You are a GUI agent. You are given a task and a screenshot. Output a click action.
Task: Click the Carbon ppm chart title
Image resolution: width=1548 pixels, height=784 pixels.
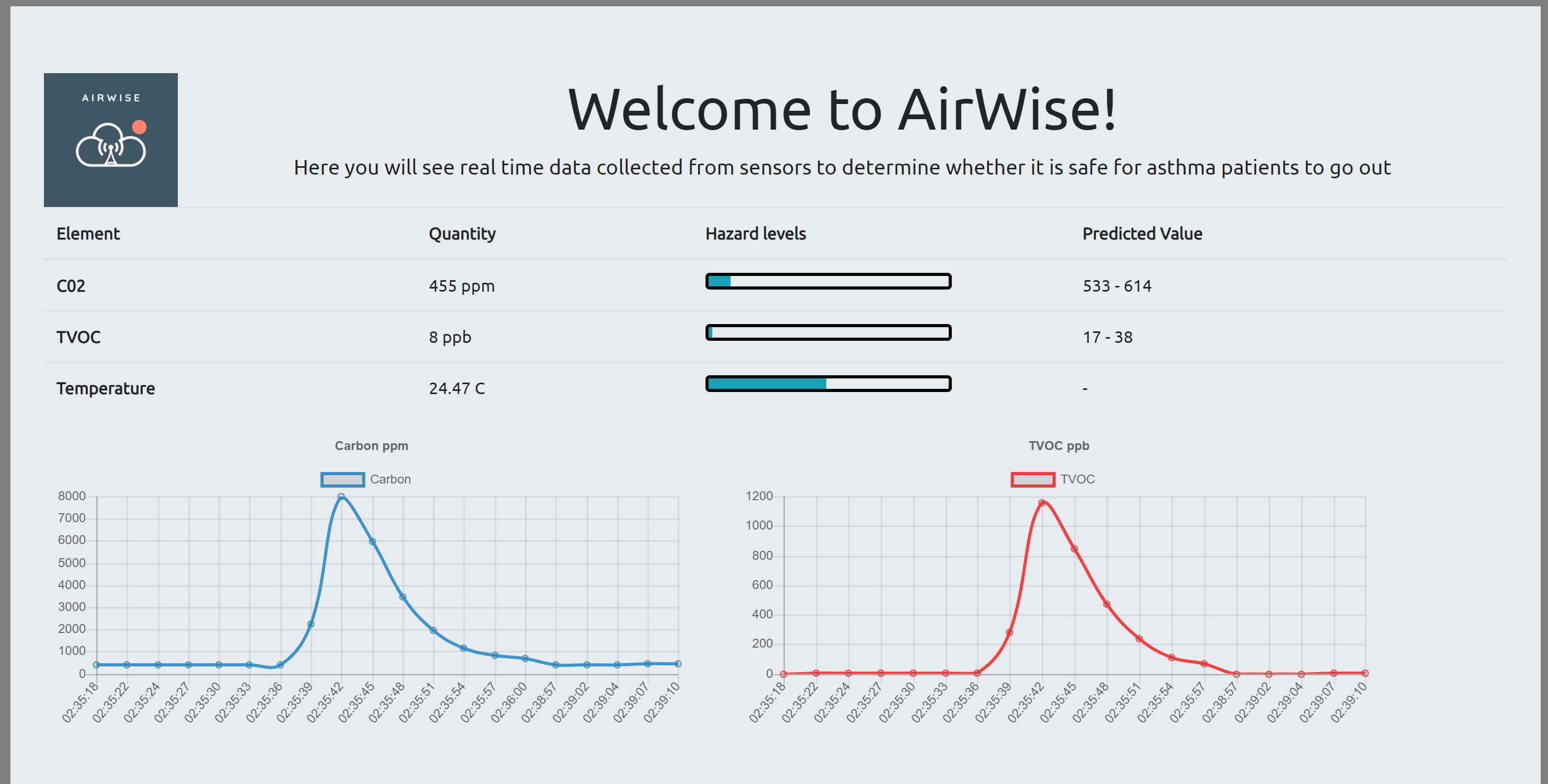pyautogui.click(x=371, y=446)
